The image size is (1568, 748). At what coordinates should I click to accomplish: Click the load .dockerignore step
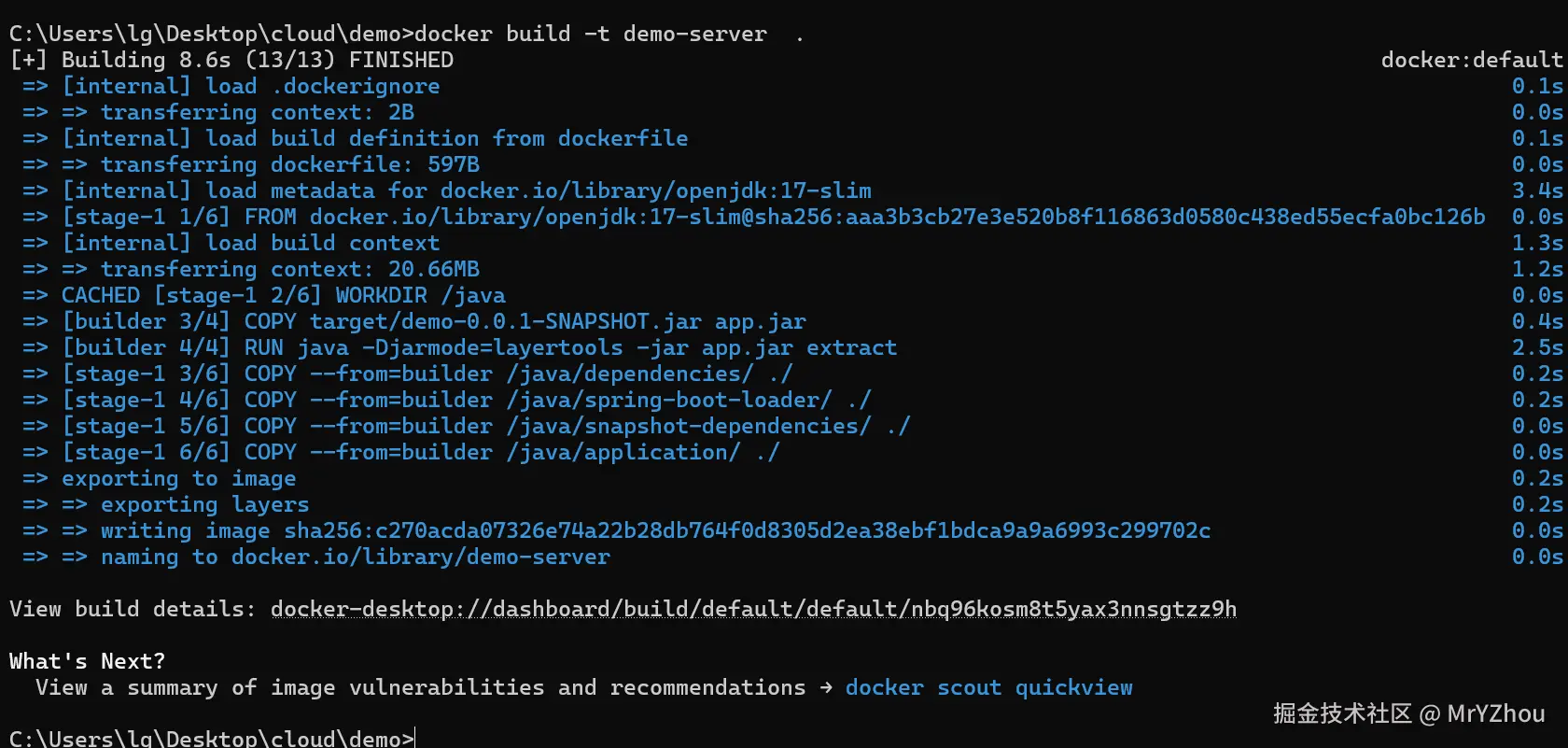pyautogui.click(x=250, y=87)
